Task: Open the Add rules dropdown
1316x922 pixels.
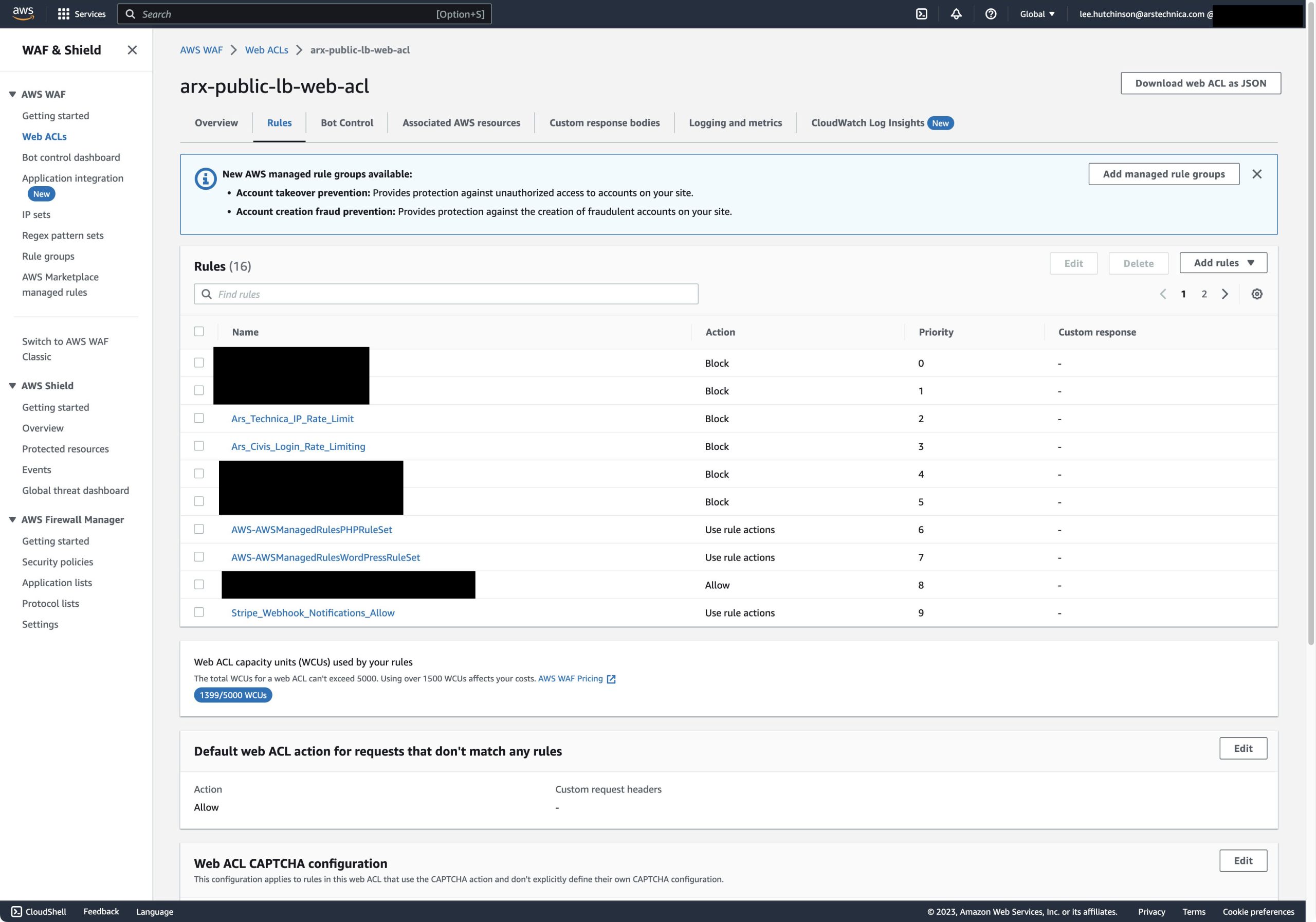Action: pyautogui.click(x=1222, y=263)
